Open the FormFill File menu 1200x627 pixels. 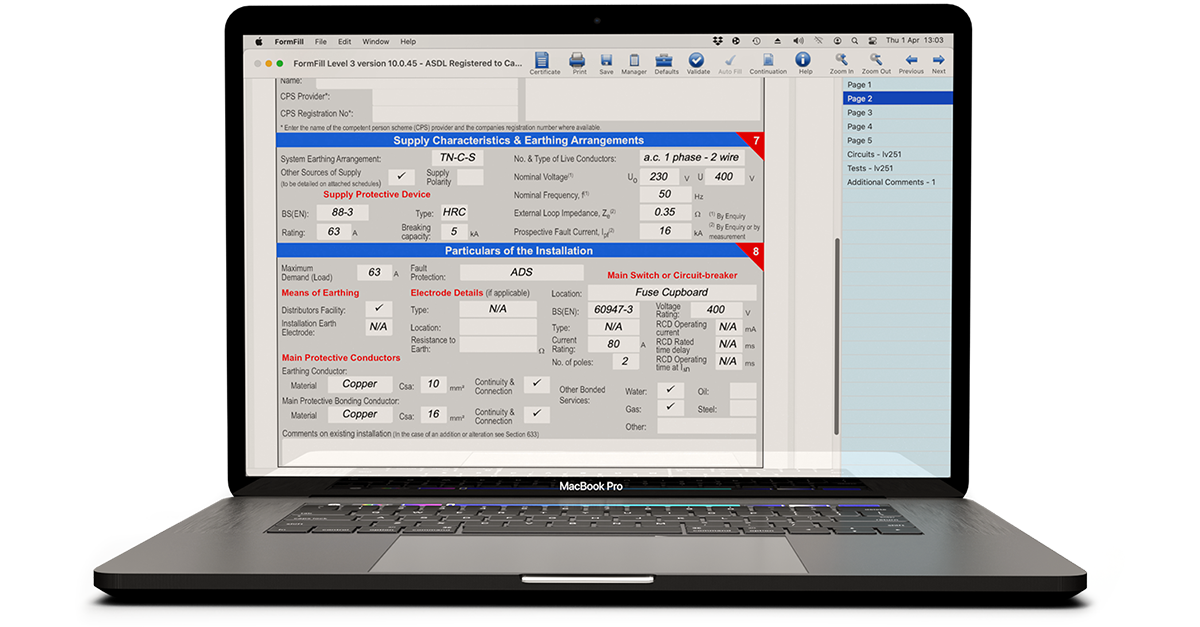(320, 41)
